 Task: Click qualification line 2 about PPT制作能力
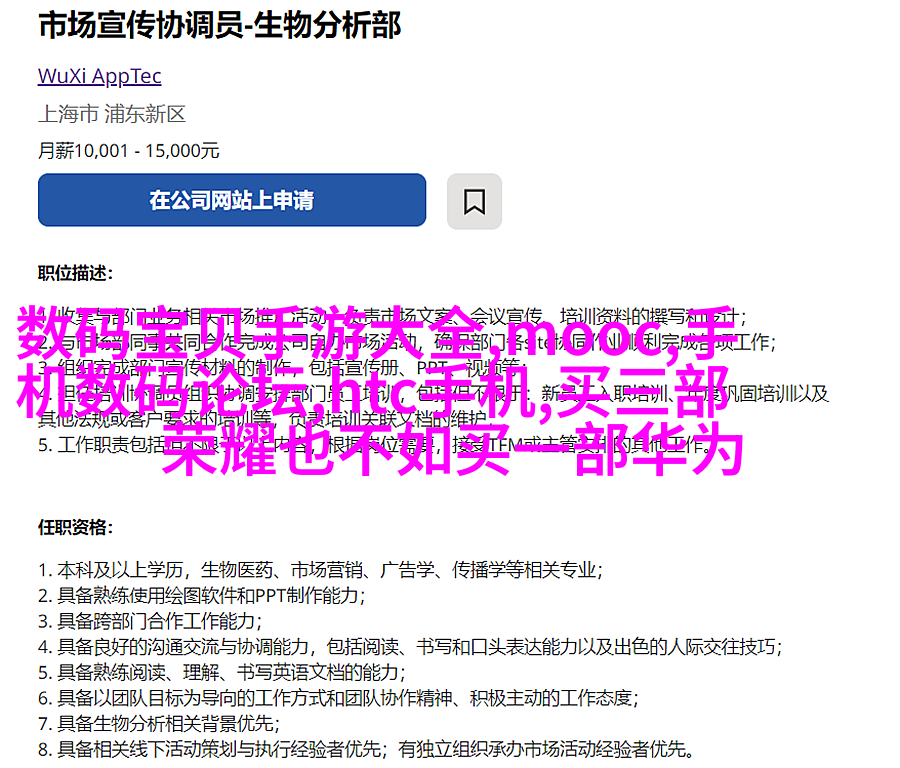(201, 596)
